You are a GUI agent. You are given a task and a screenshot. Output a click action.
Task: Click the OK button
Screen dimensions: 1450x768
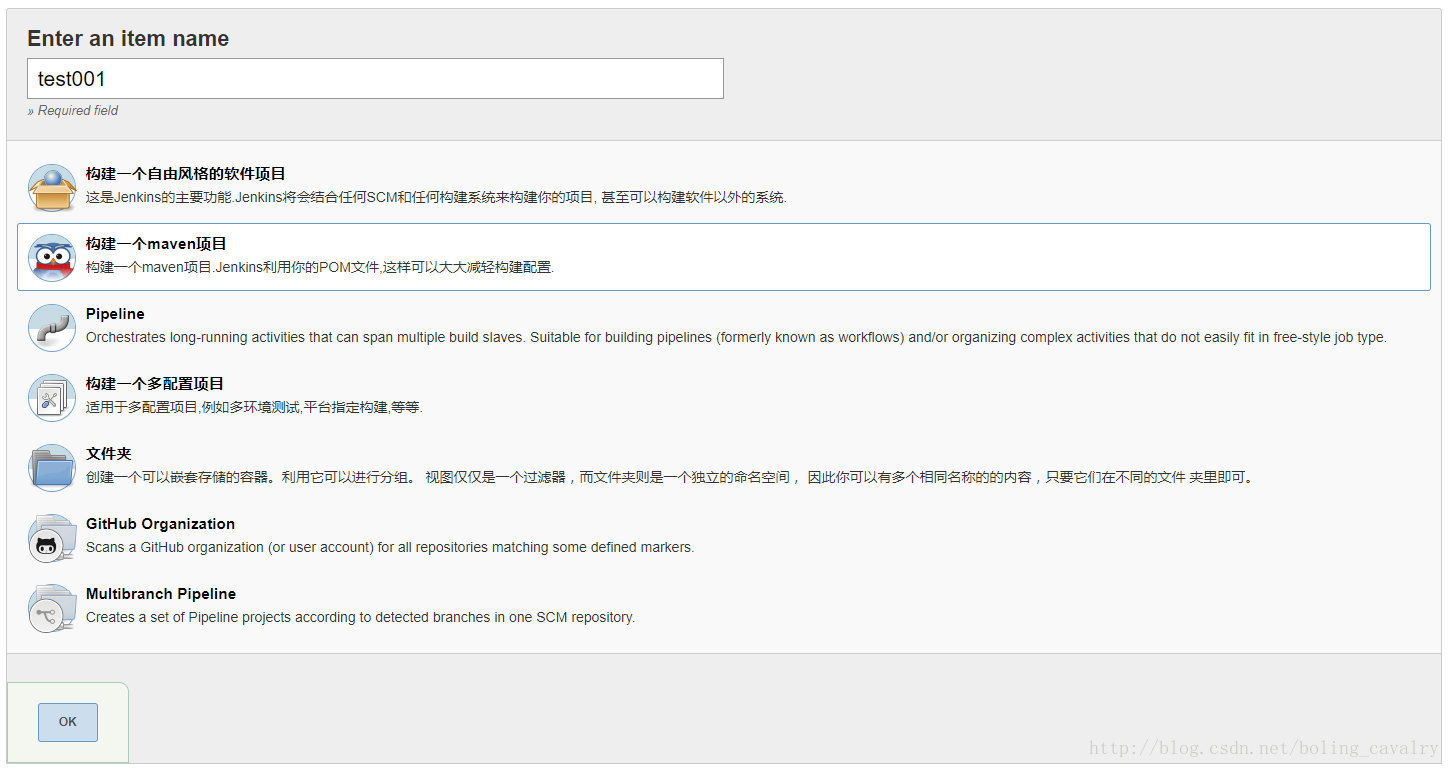tap(68, 722)
